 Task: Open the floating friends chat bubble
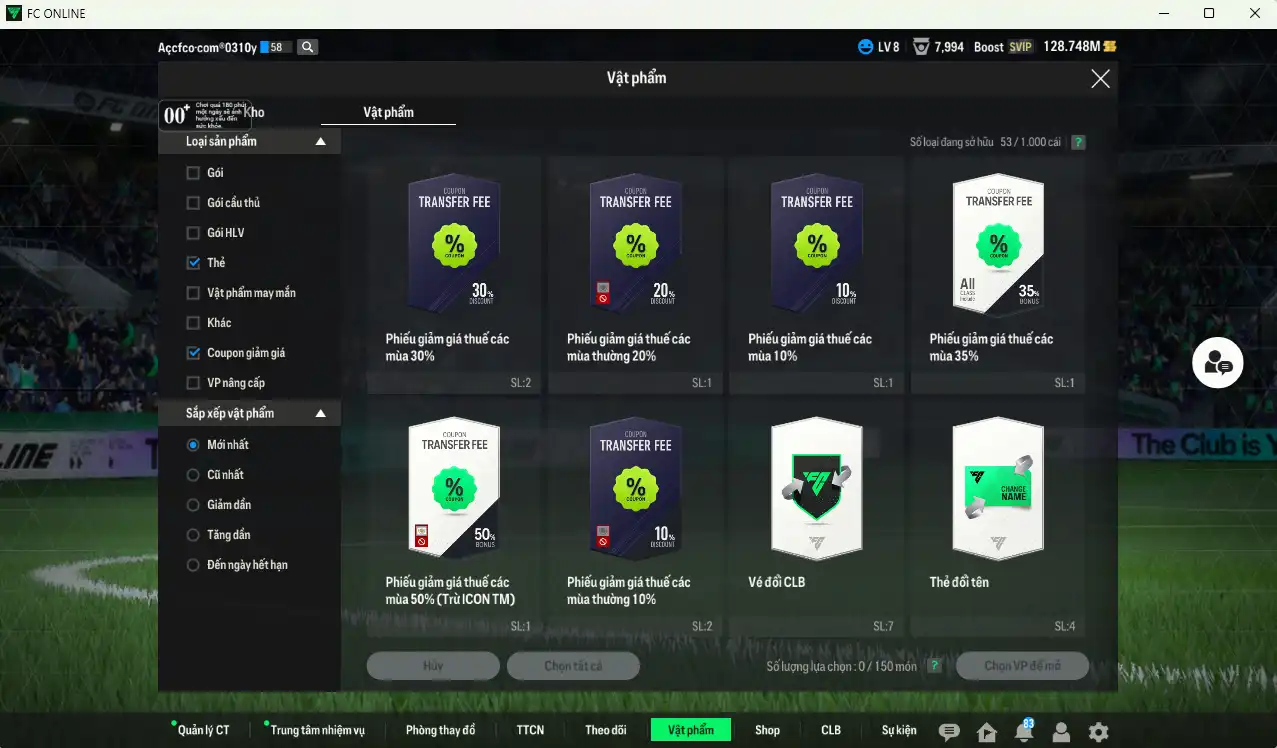1218,363
